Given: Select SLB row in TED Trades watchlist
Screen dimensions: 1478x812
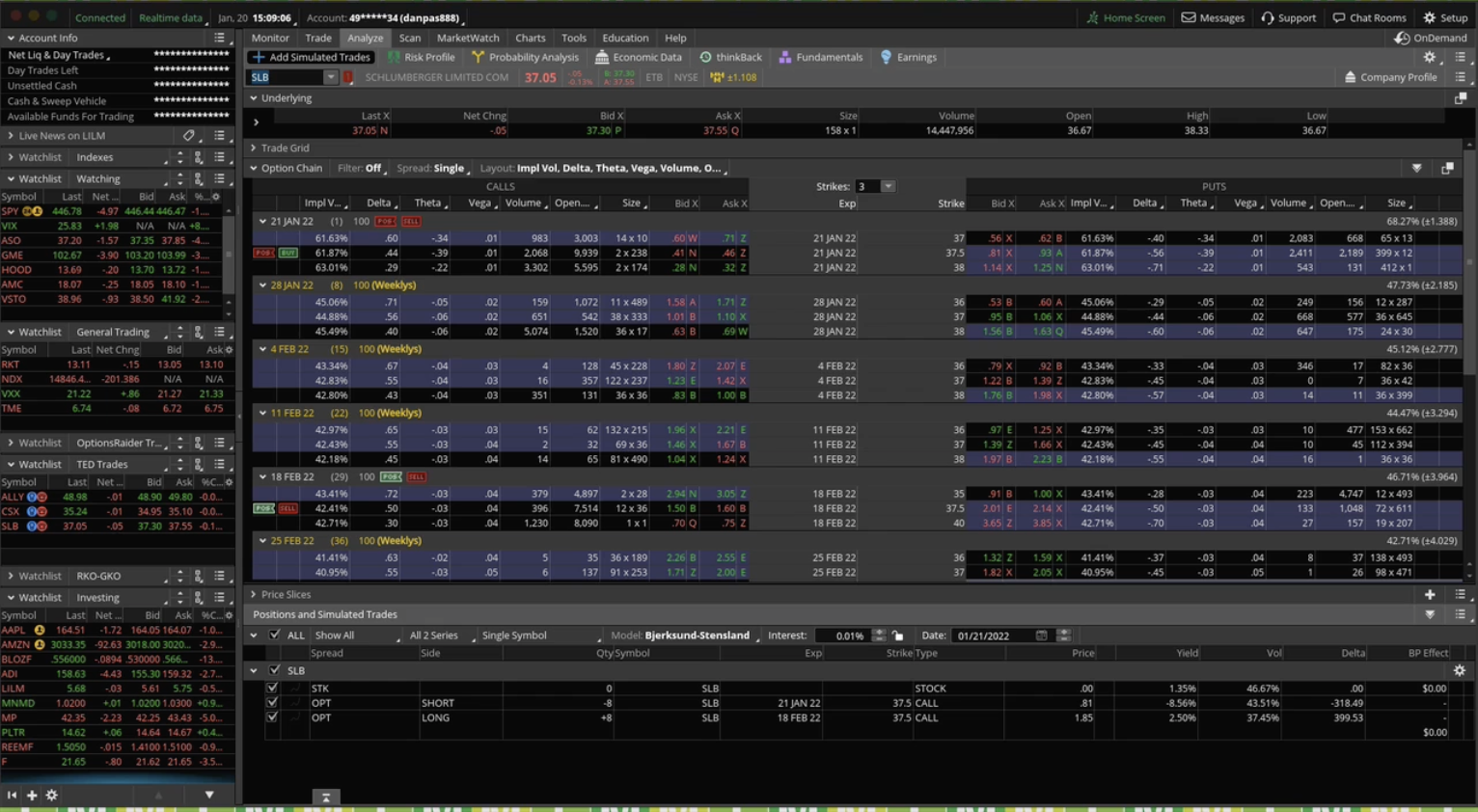Looking at the screenshot, I should tap(116, 527).
